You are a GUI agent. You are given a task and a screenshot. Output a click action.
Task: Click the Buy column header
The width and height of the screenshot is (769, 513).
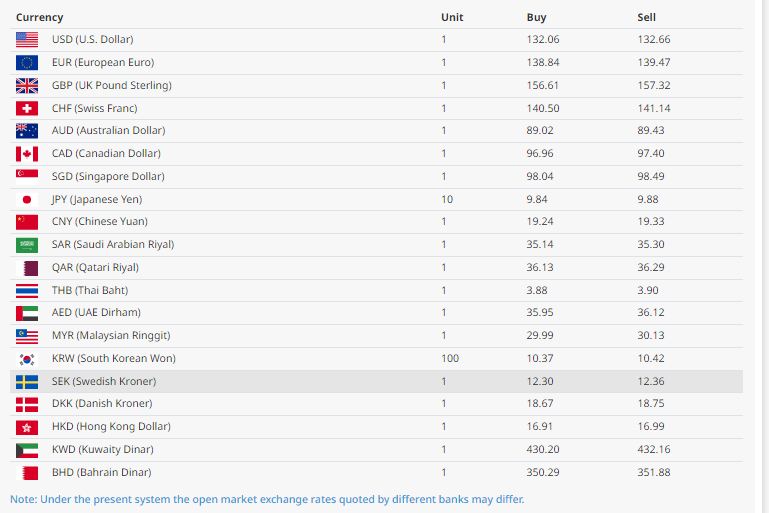coord(536,17)
